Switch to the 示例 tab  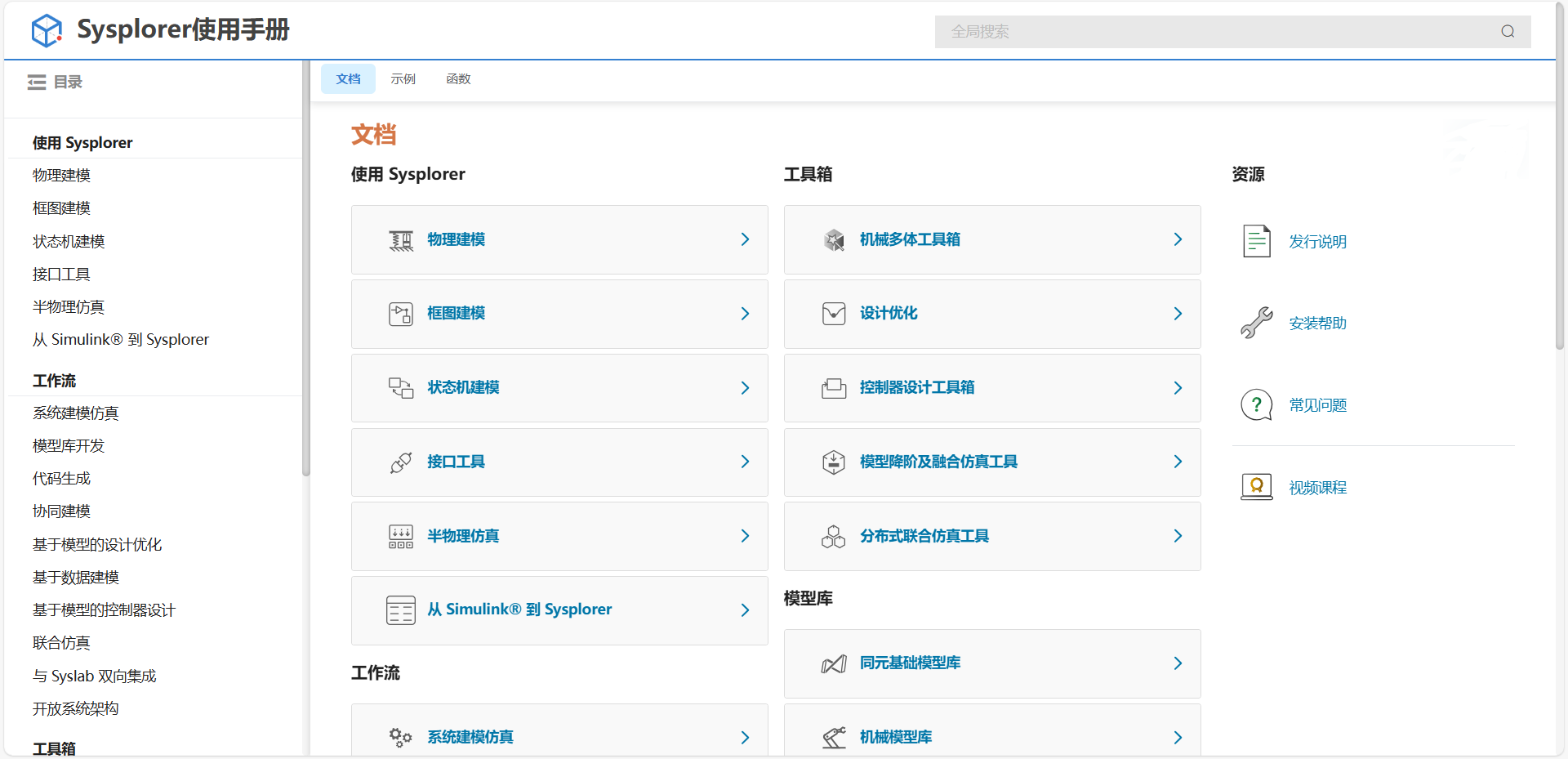click(403, 79)
